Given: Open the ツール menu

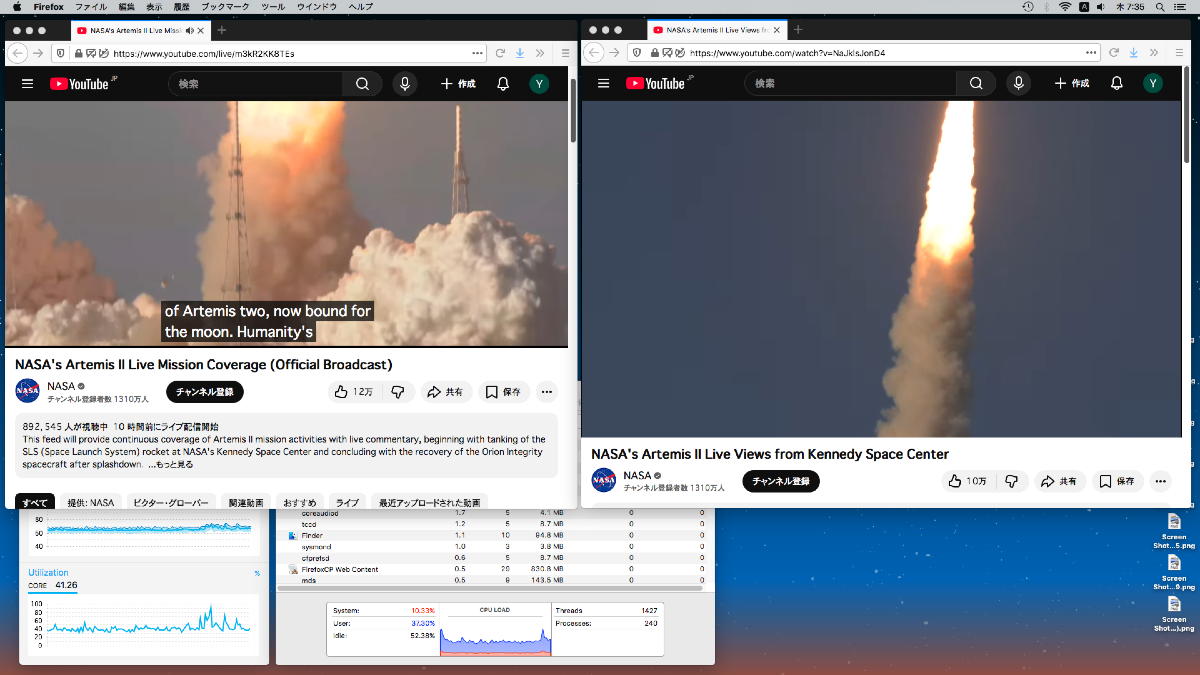Looking at the screenshot, I should 272,7.
